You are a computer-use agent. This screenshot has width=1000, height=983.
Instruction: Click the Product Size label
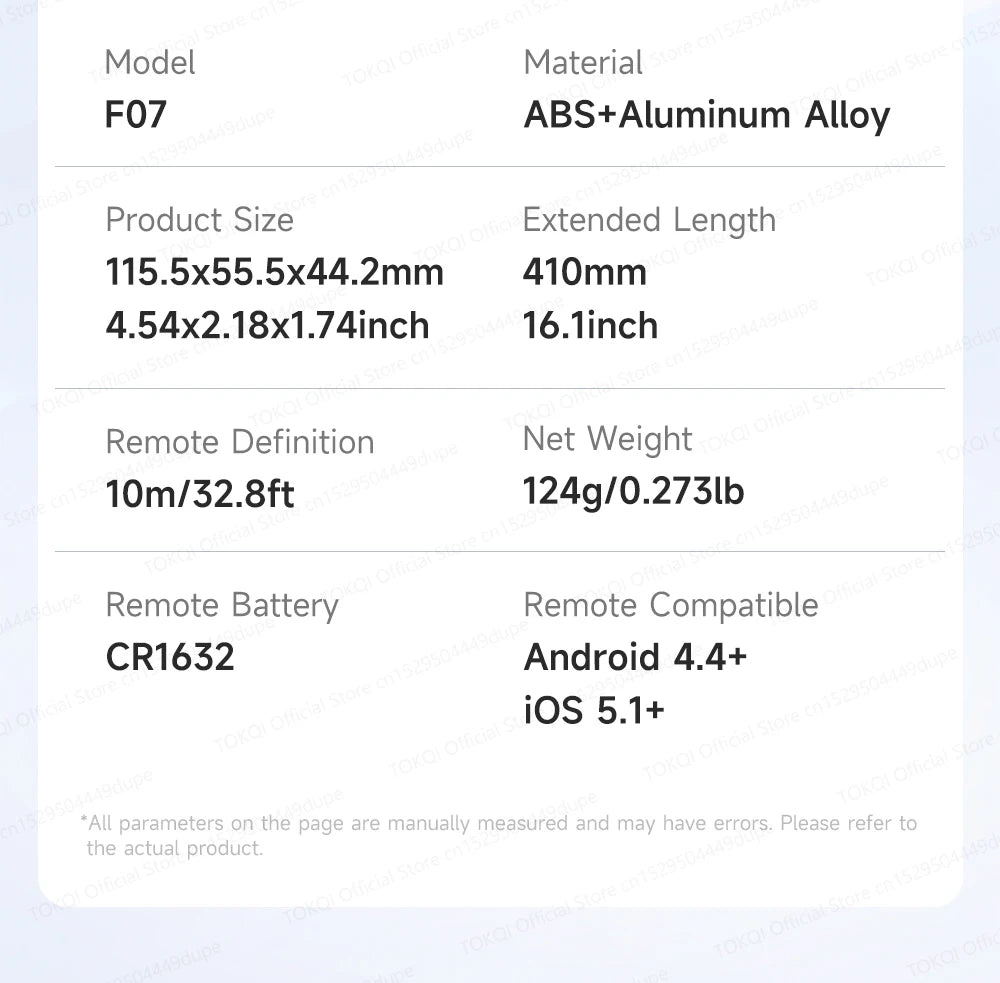point(199,220)
